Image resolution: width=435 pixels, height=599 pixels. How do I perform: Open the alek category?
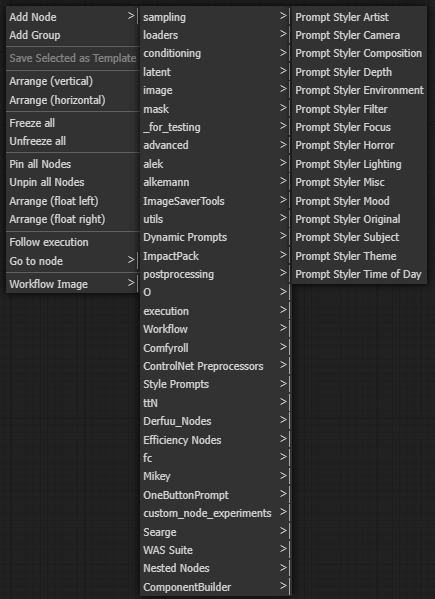click(x=215, y=164)
